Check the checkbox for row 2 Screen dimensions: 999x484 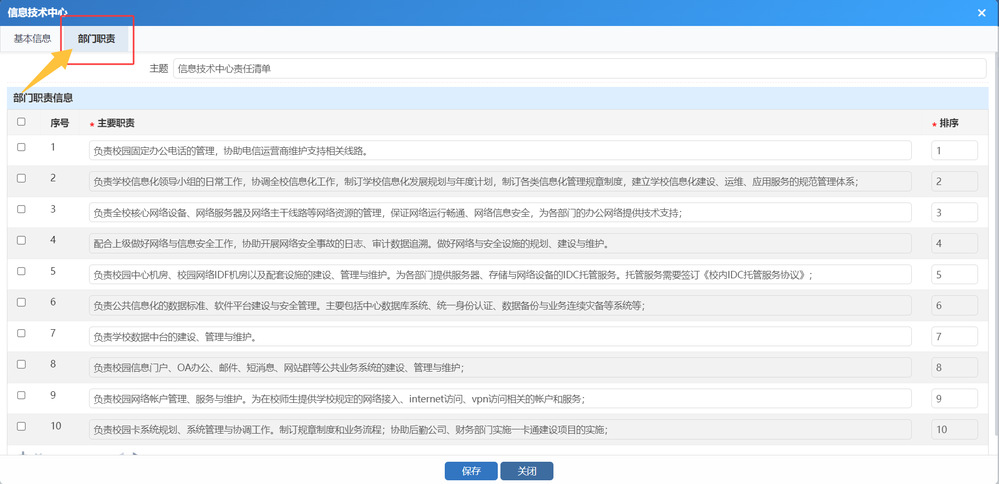(22, 178)
